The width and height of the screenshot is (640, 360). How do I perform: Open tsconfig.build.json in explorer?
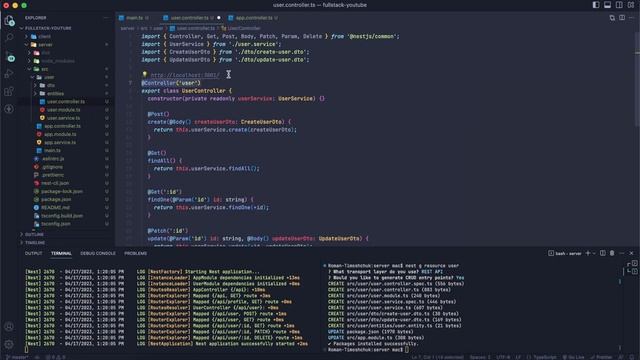tap(62, 216)
